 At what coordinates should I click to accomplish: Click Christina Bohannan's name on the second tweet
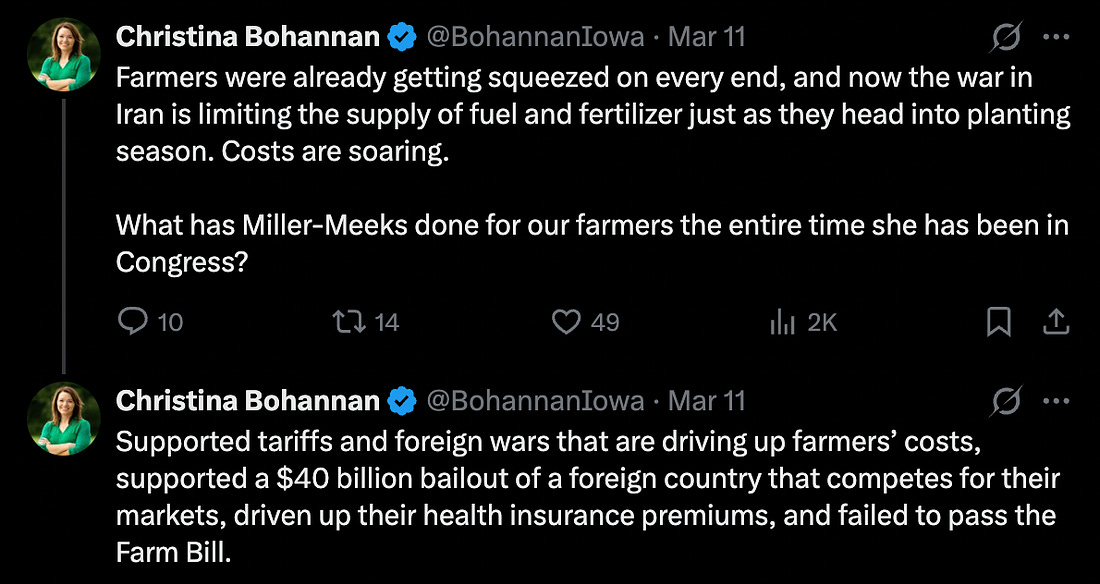[x=247, y=401]
